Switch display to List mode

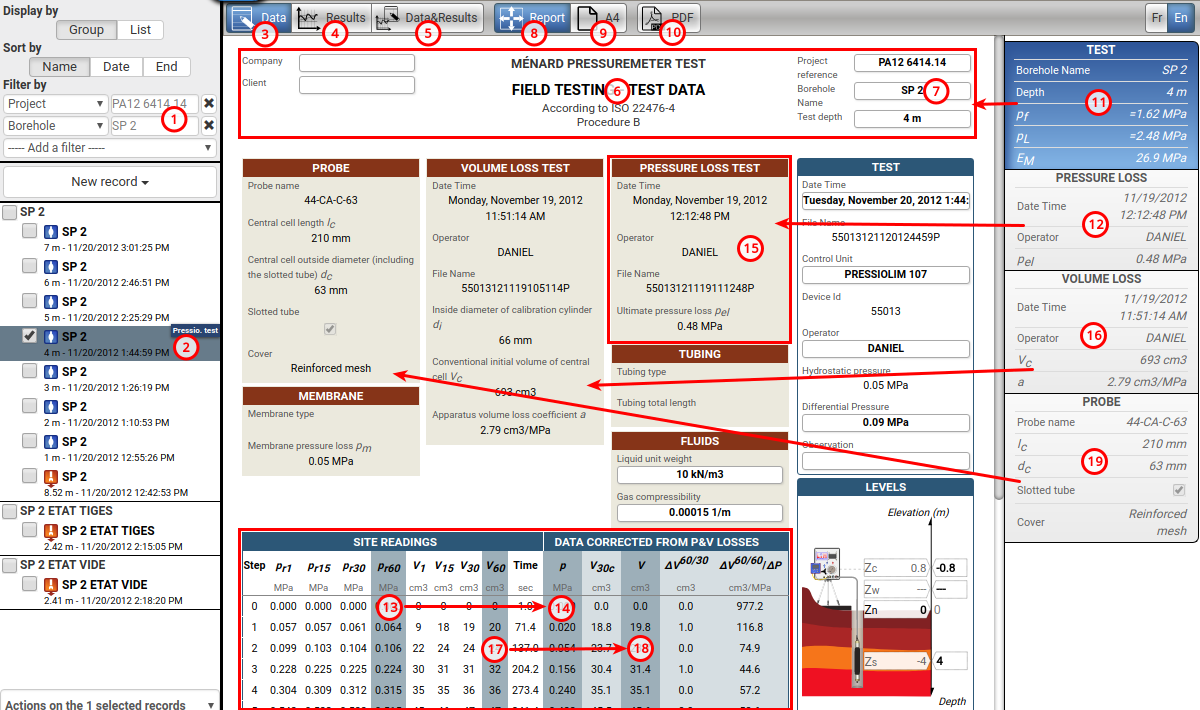[x=140, y=30]
